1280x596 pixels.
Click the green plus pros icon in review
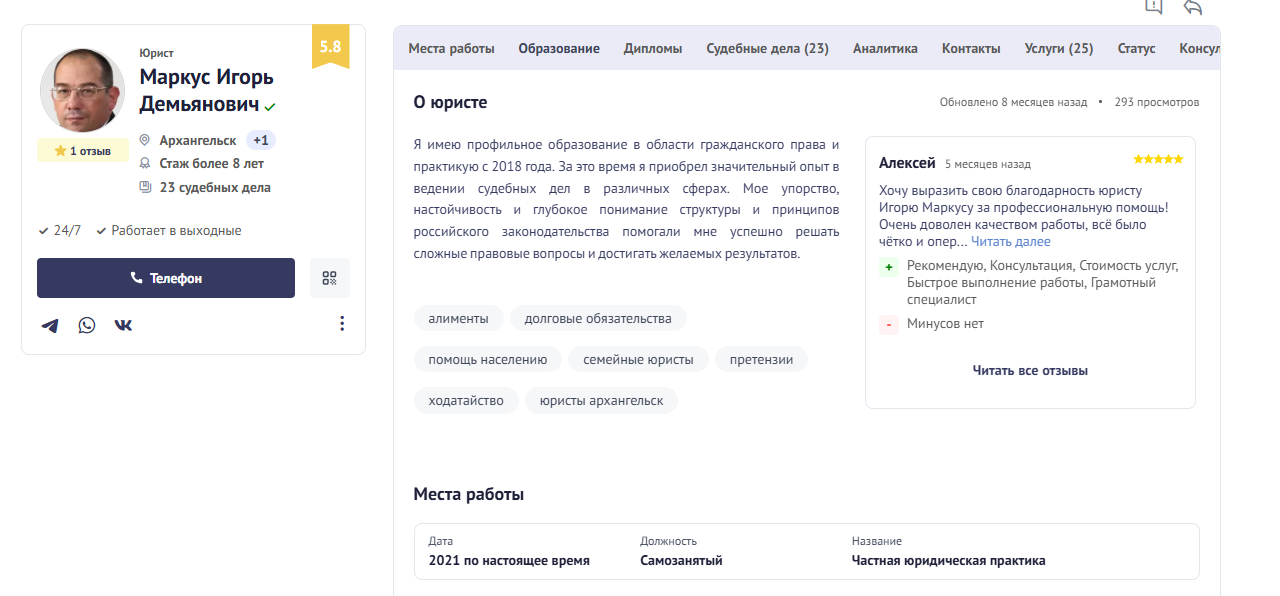pos(888,267)
